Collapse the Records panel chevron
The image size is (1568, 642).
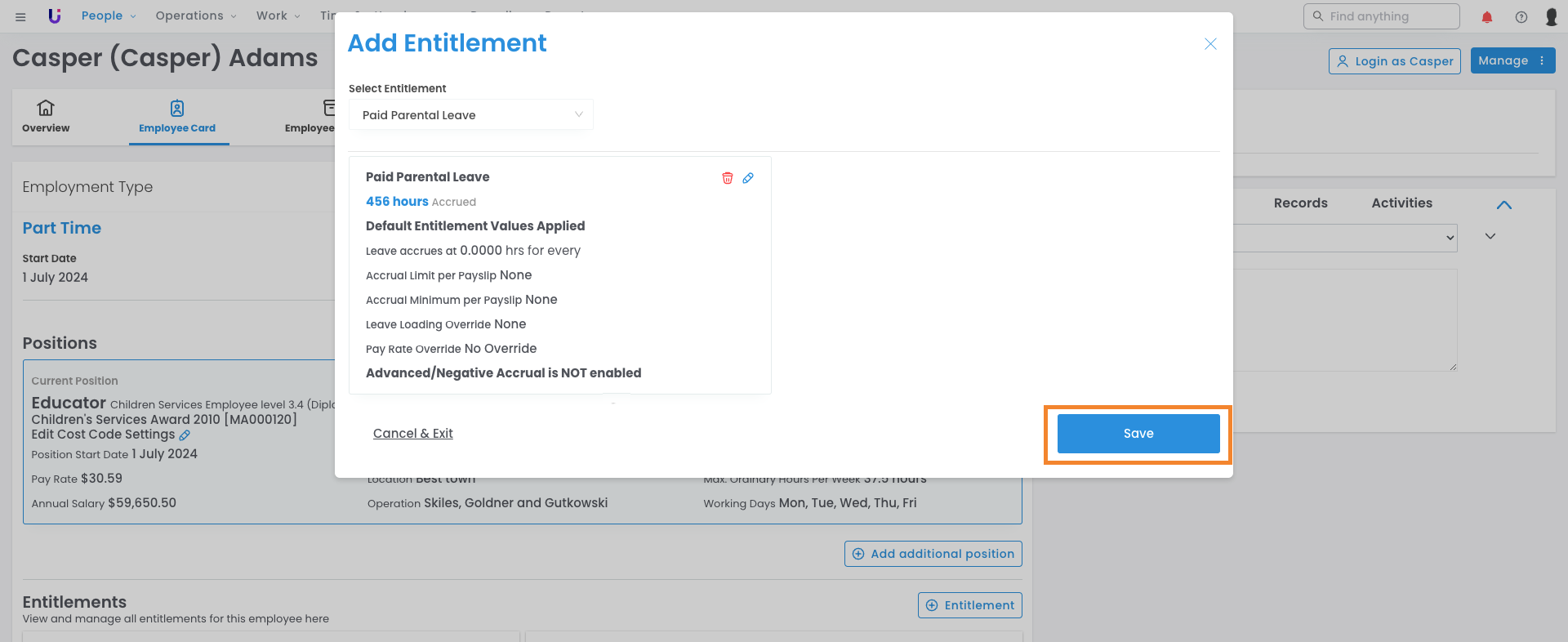tap(1504, 205)
